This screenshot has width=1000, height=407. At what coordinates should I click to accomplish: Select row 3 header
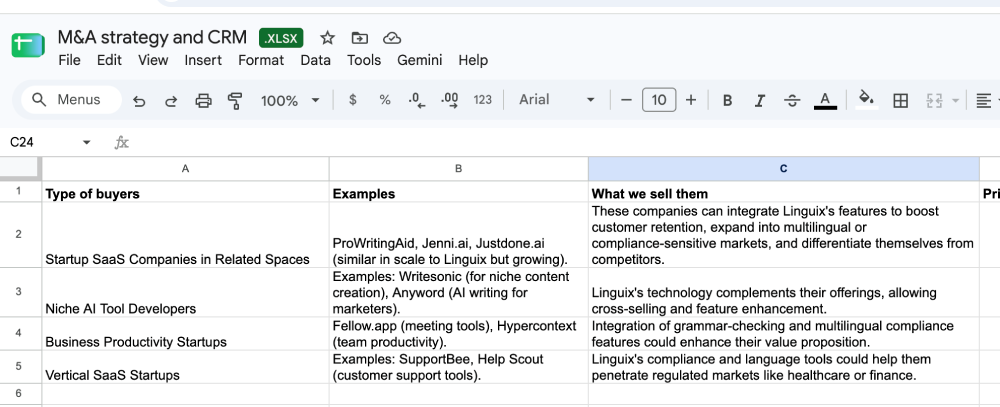18,292
